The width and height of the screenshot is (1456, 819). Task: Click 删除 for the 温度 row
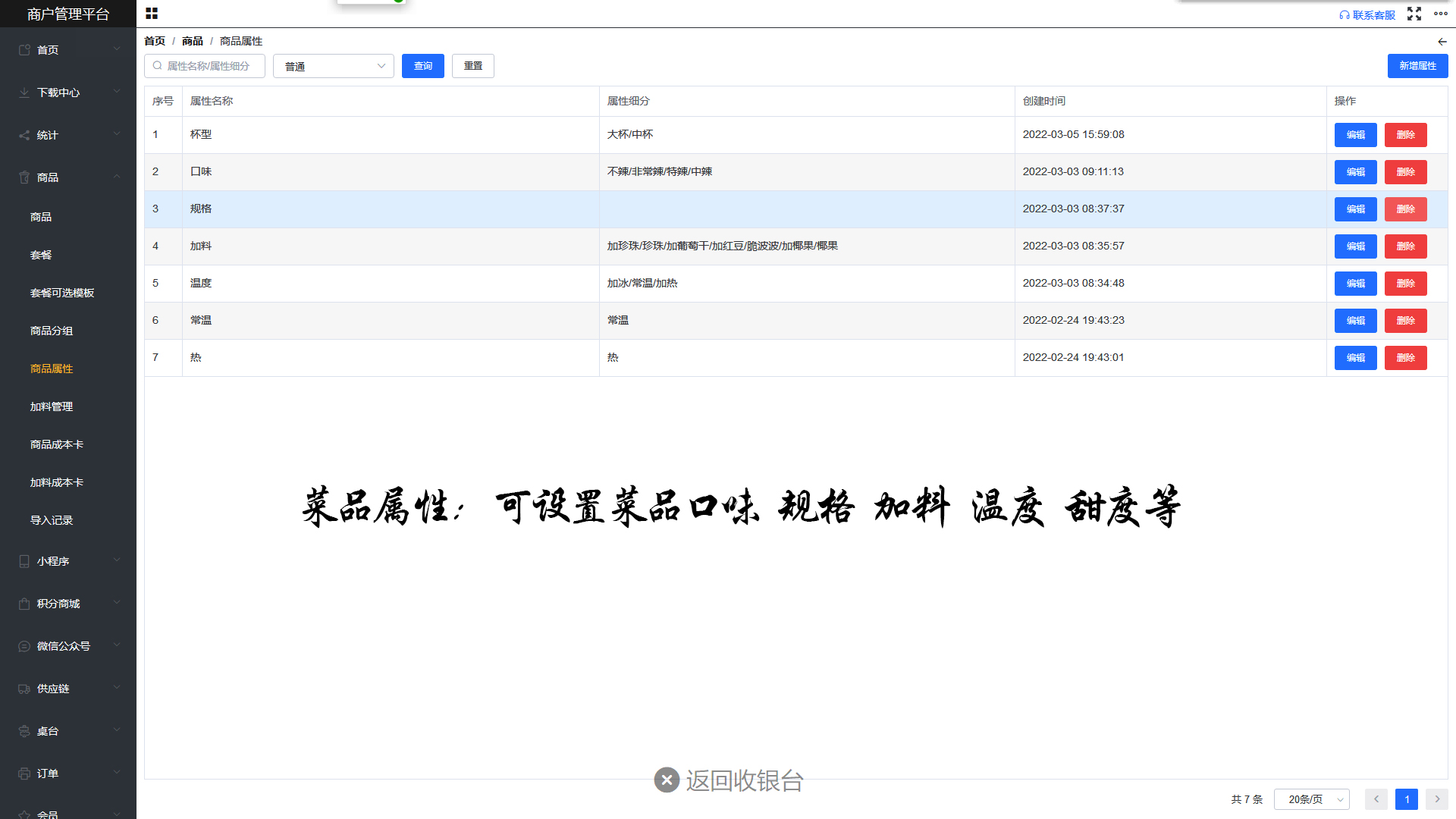(x=1405, y=284)
